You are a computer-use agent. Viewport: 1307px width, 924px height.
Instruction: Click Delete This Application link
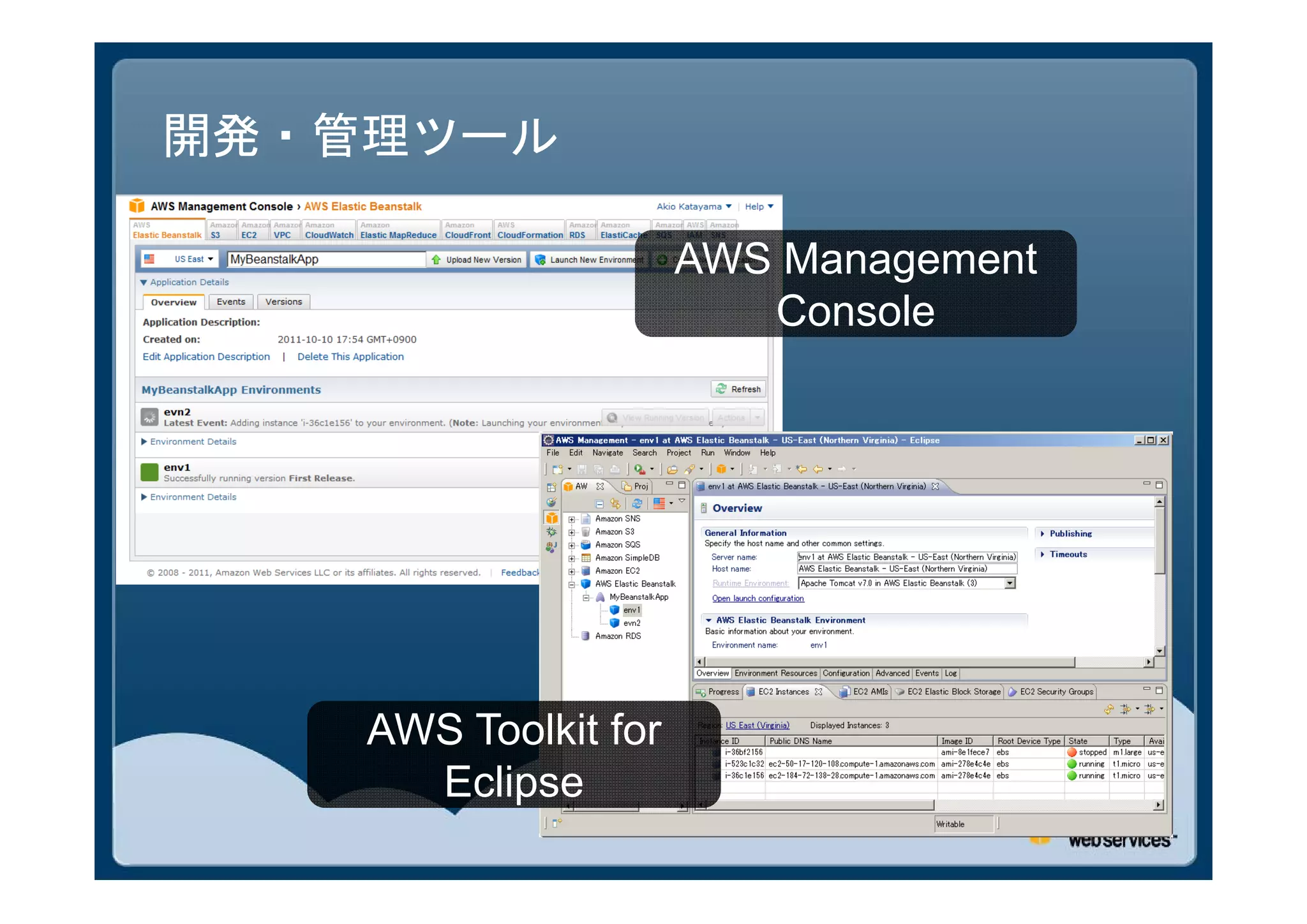coord(350,357)
